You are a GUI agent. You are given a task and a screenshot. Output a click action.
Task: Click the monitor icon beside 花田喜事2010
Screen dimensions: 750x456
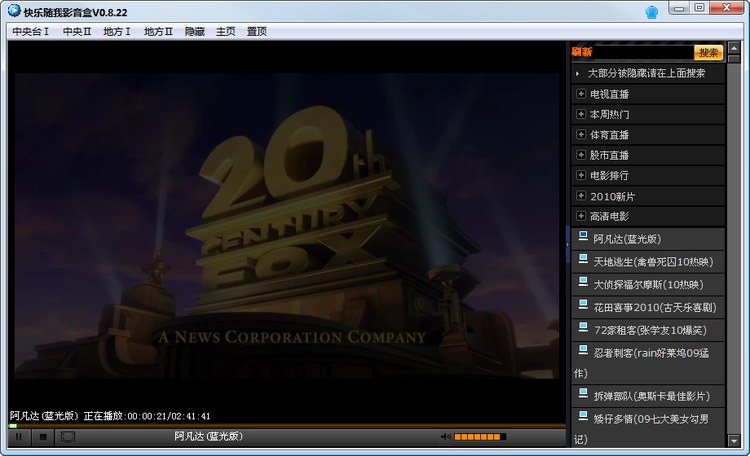[582, 305]
